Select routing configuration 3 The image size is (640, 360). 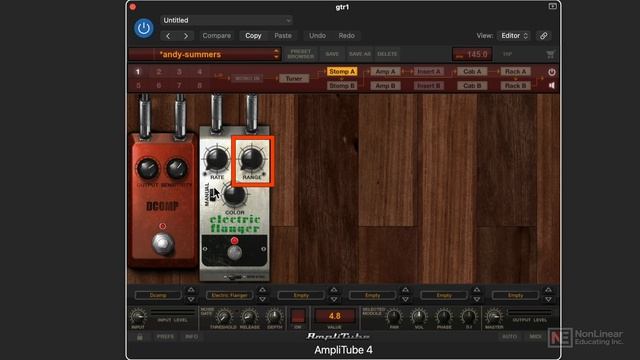click(179, 72)
